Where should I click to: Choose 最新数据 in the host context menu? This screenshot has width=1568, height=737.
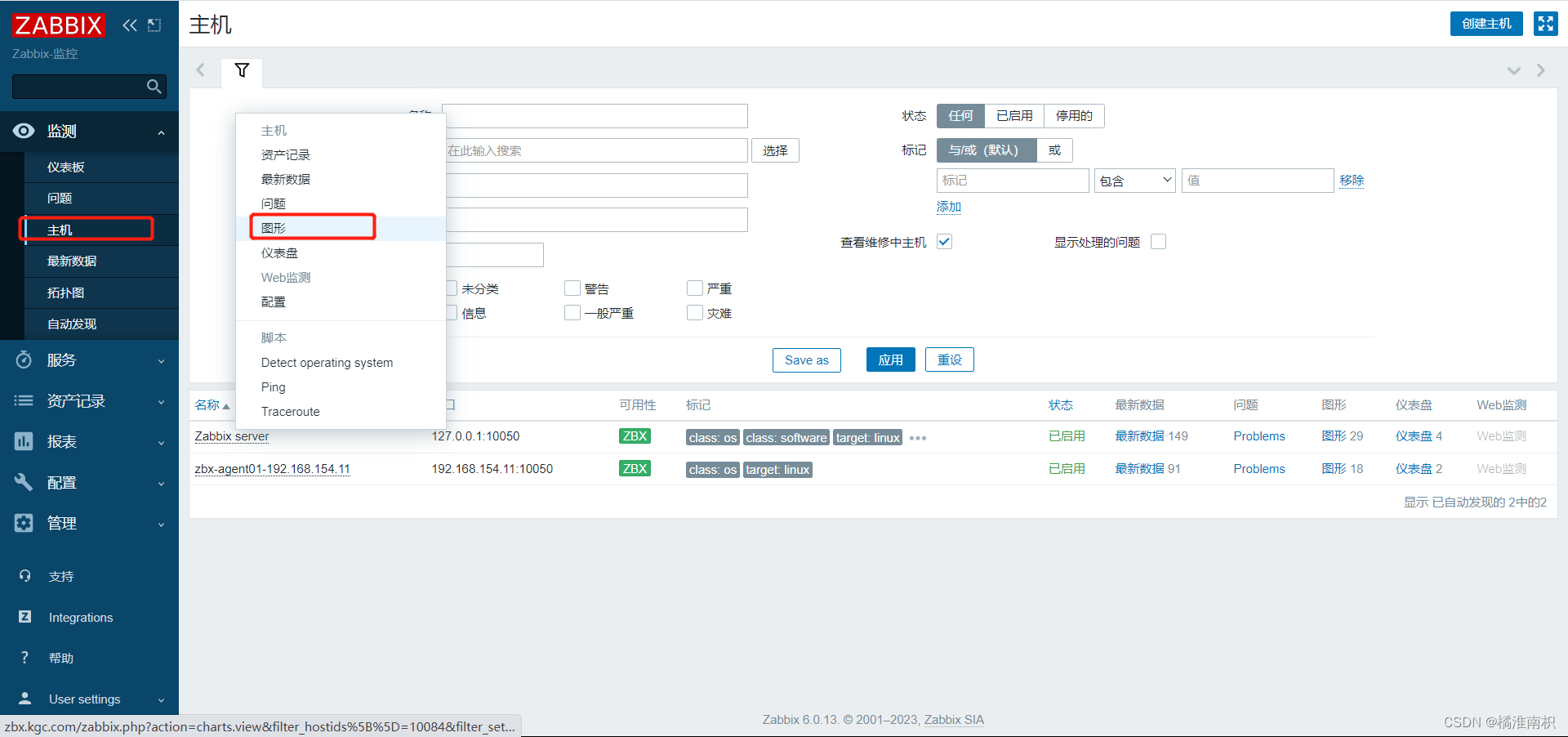(341, 179)
